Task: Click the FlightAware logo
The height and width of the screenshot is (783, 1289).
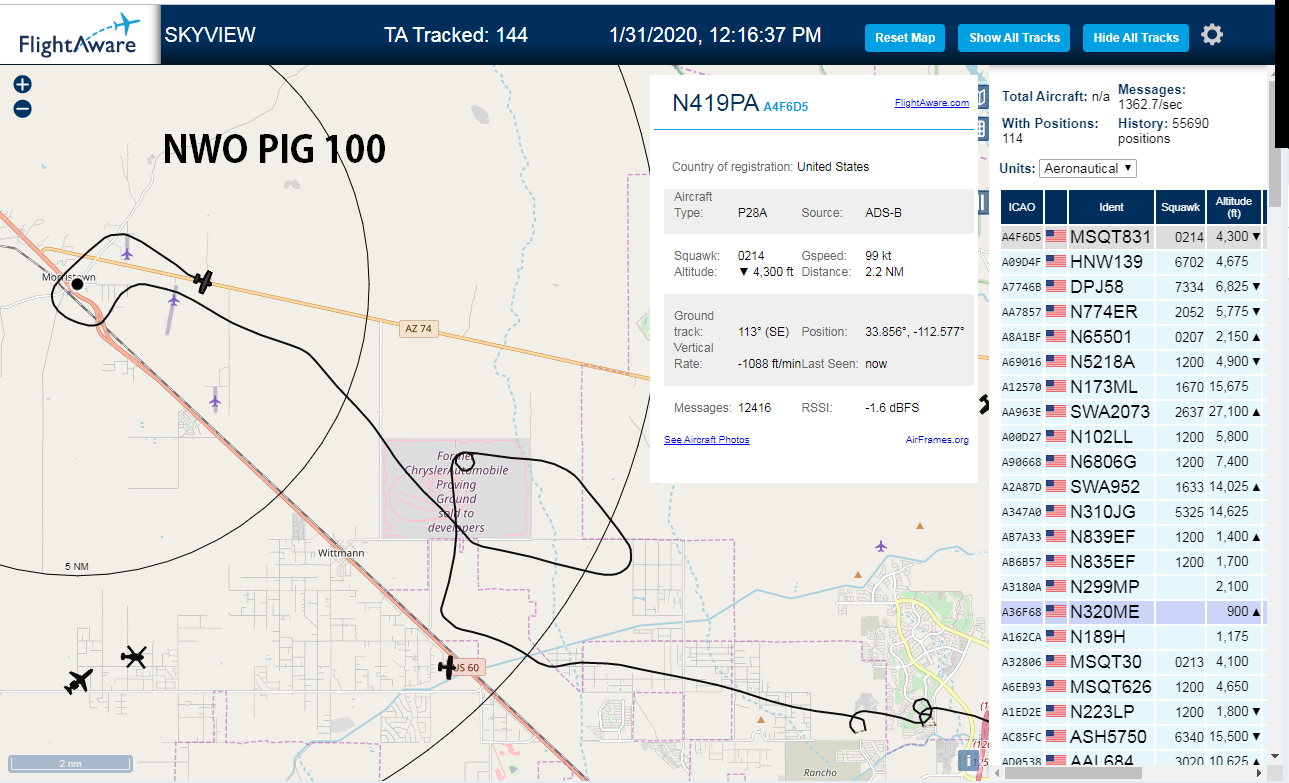Action: coord(80,35)
